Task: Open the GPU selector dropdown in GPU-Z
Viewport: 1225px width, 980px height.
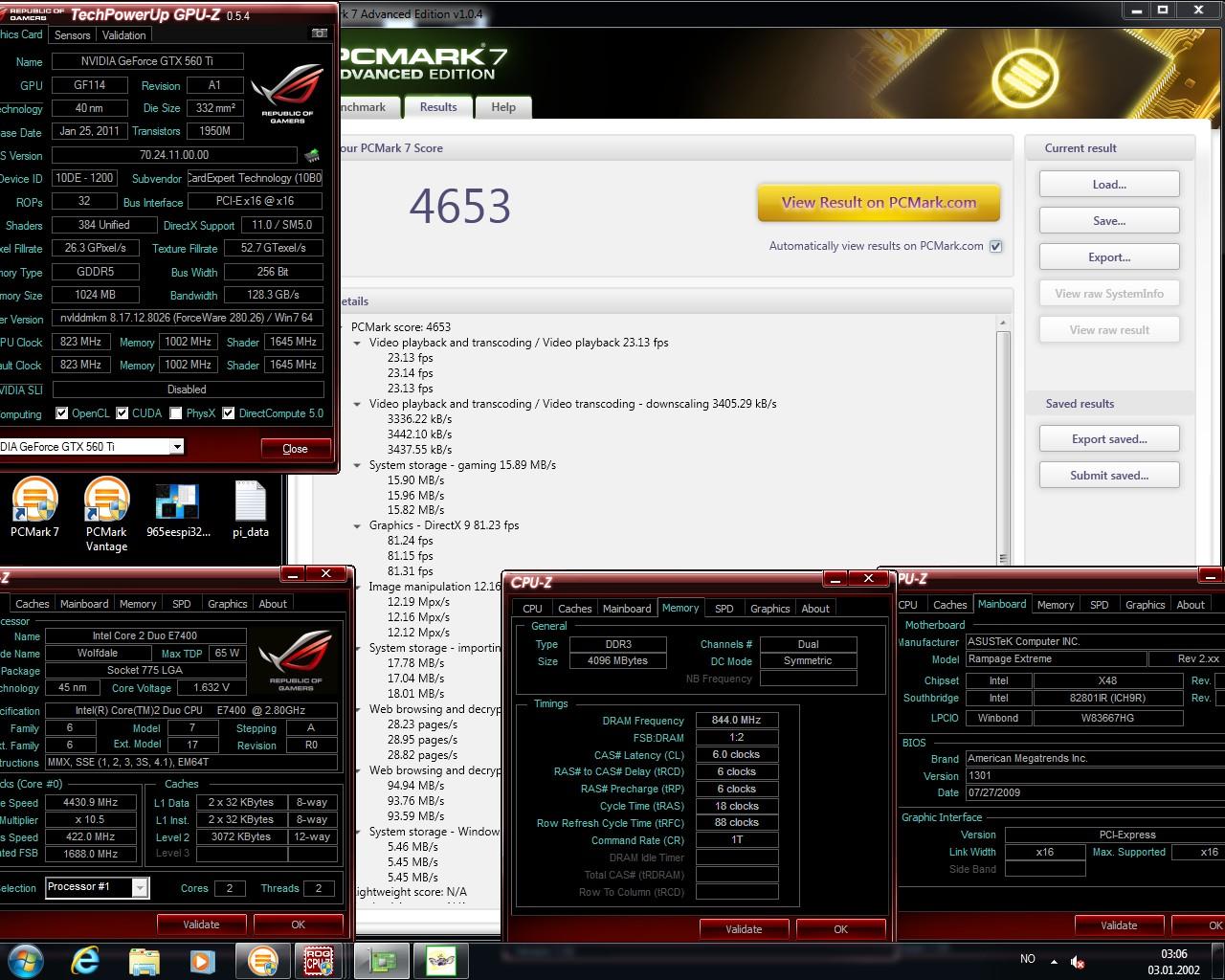Action: click(177, 447)
